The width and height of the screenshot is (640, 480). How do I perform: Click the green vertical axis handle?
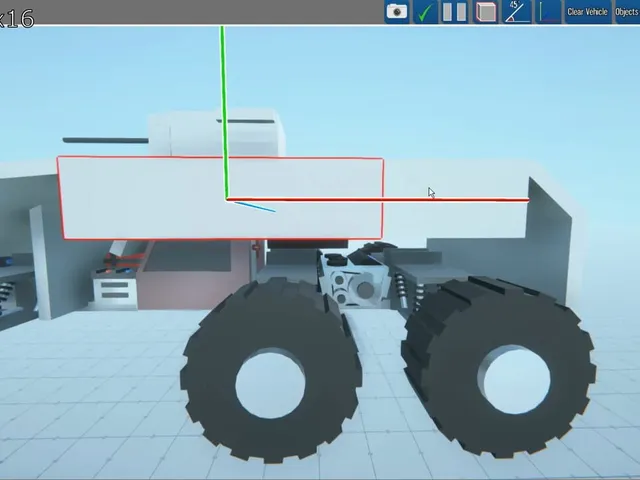223,112
